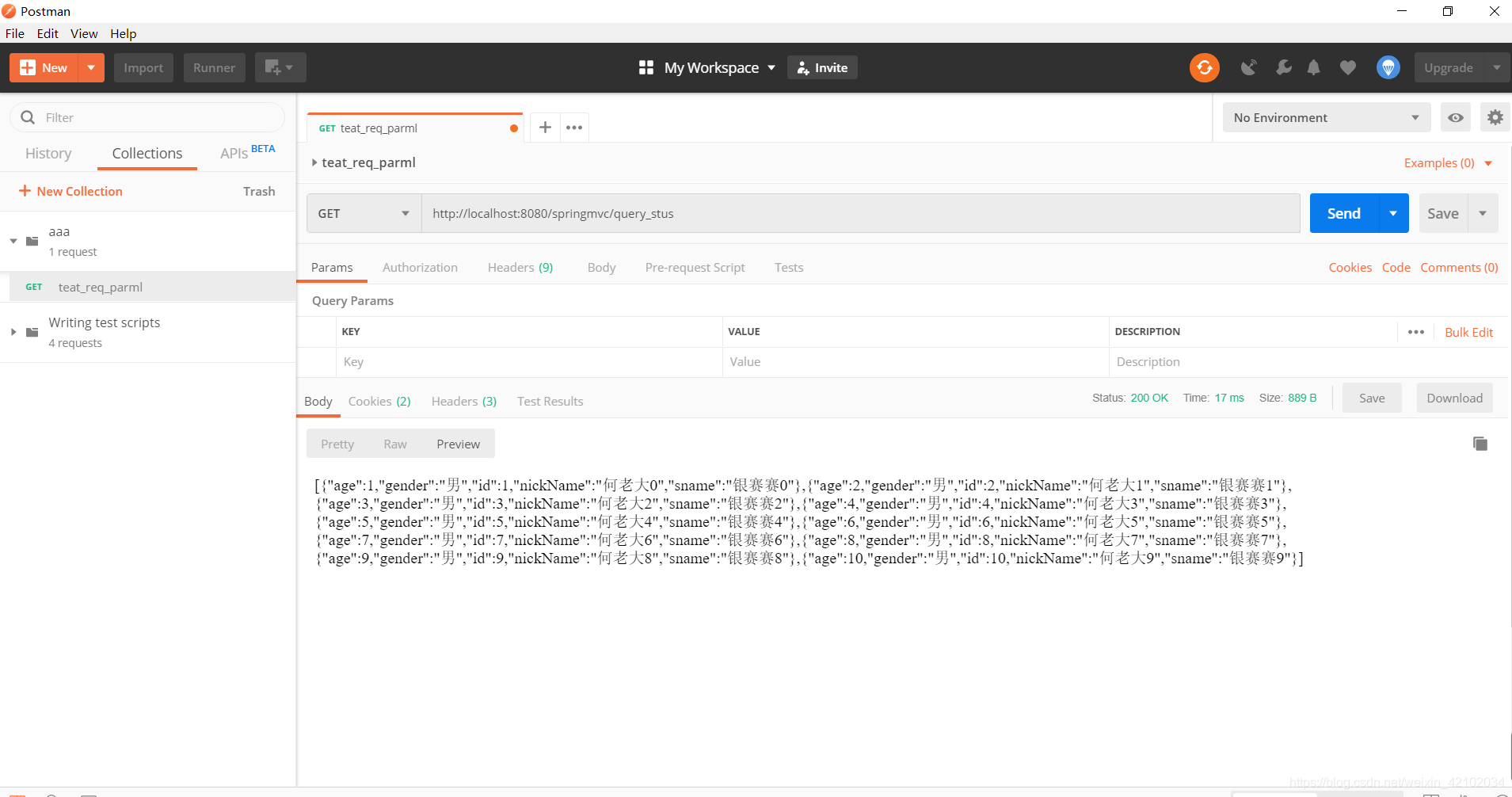Open manage environments gear icon

[1495, 117]
